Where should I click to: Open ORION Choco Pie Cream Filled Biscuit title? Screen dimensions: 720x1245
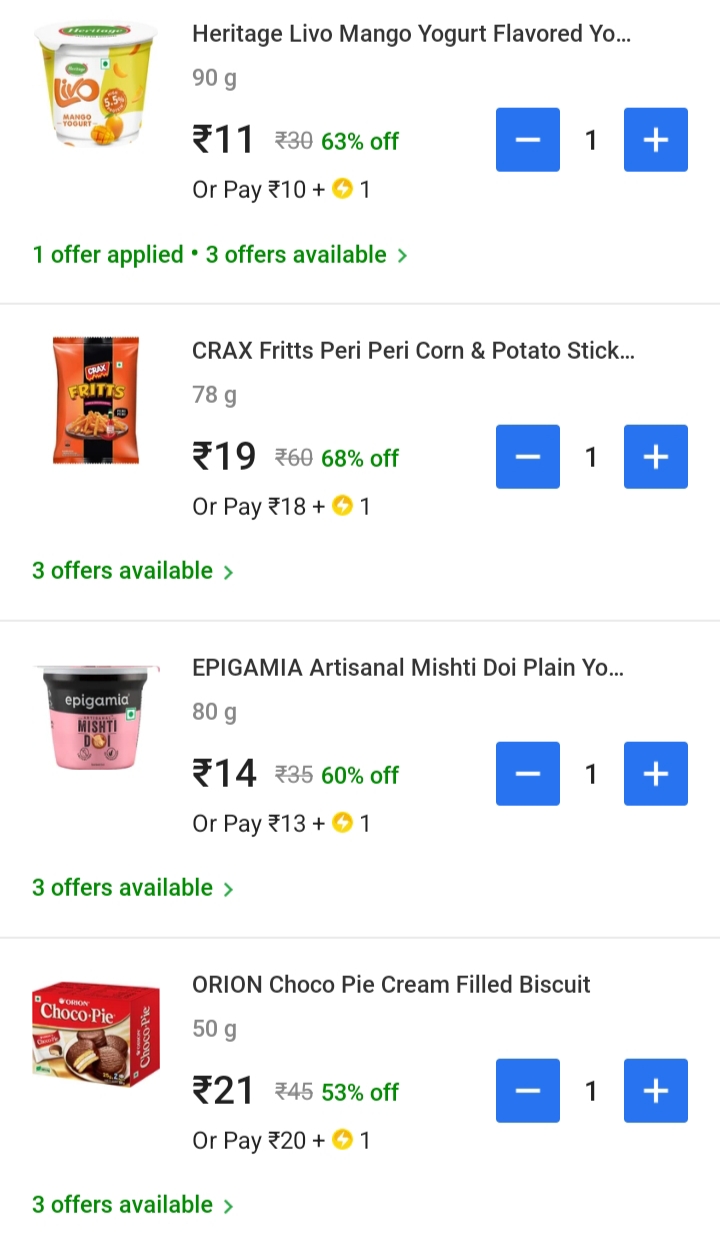391,984
